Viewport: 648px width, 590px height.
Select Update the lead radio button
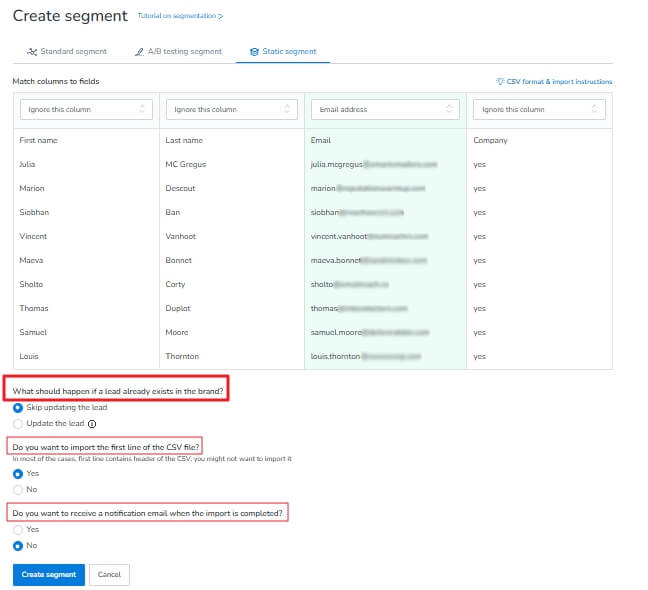point(18,424)
